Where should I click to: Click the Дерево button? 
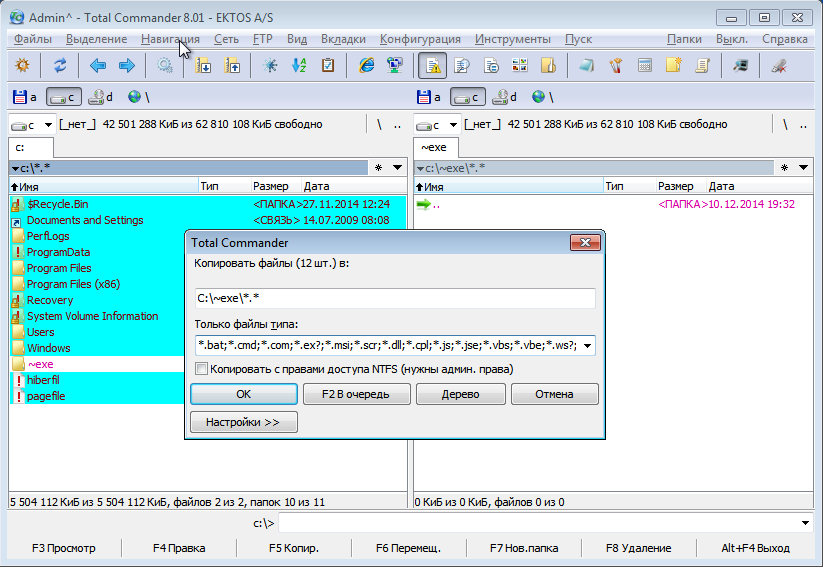pos(460,394)
